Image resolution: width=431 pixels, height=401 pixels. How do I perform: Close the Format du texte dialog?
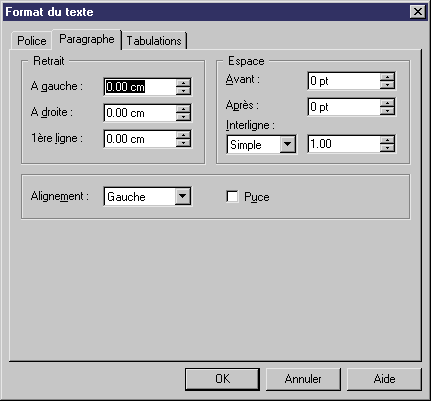[417, 12]
